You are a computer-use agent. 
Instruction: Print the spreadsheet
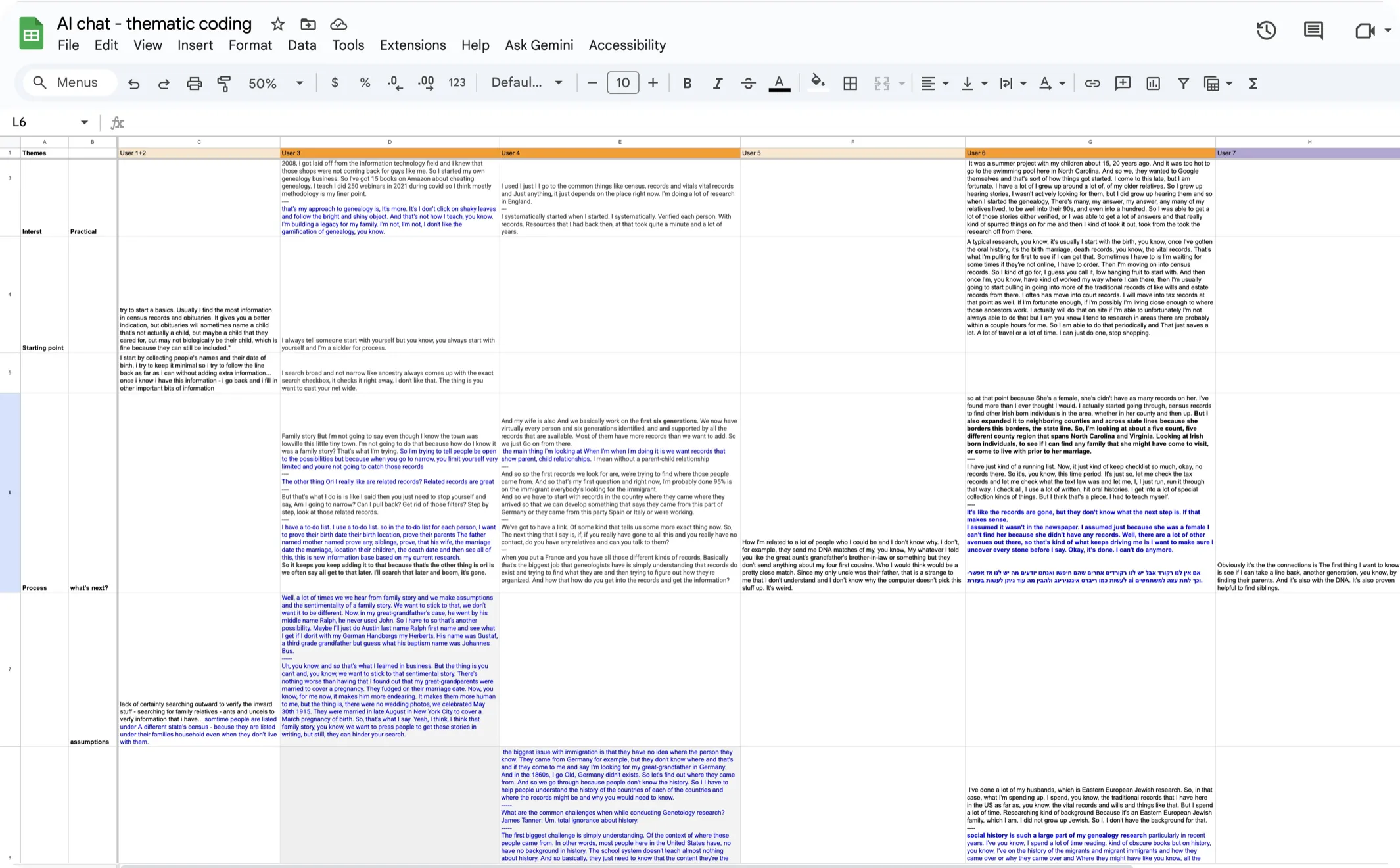[x=194, y=84]
